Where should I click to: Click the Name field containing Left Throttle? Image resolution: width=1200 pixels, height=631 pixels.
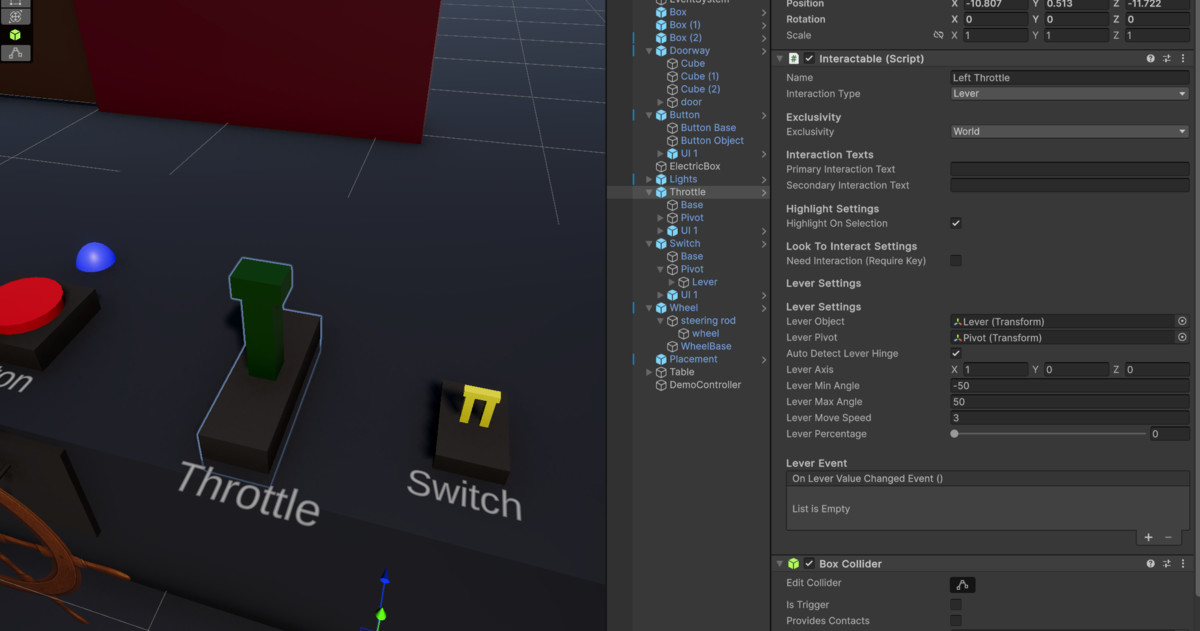pyautogui.click(x=1068, y=77)
